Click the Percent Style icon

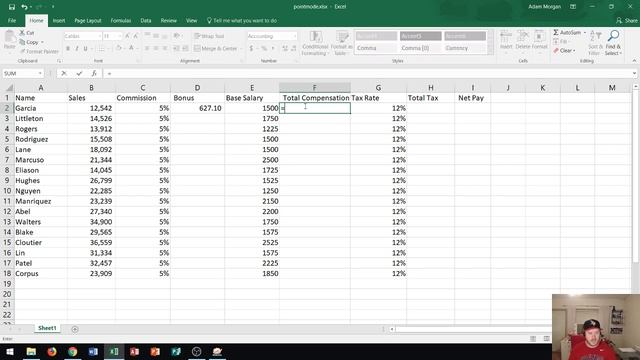point(264,48)
